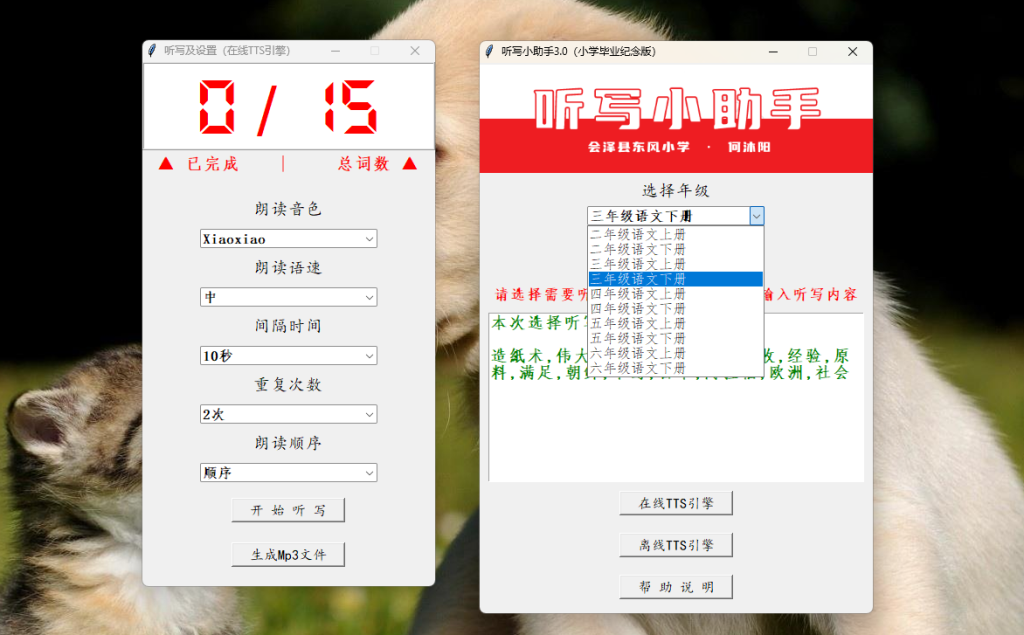1024x635 pixels.
Task: Click the 开始听写 button
Action: pos(288,509)
